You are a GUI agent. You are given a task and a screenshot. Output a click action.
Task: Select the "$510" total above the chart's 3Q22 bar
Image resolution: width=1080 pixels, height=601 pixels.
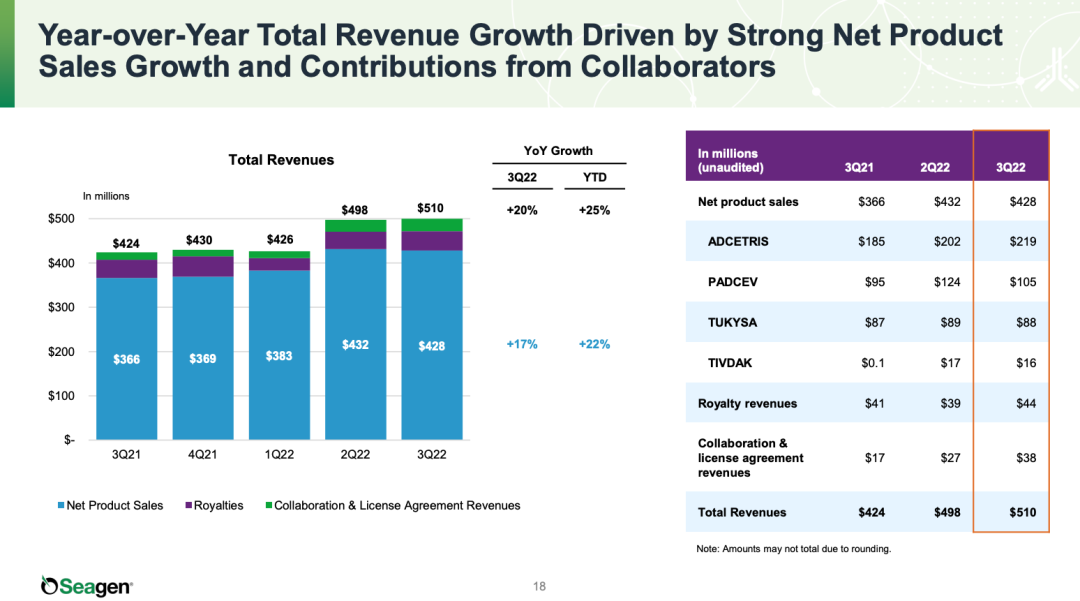click(430, 208)
